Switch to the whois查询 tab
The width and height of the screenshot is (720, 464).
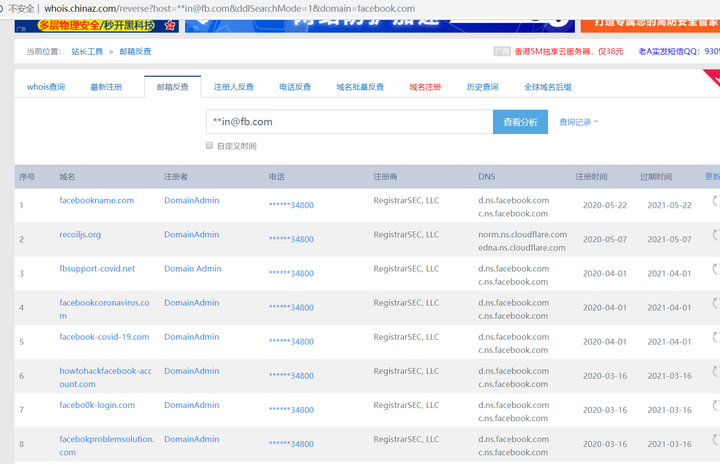click(46, 87)
